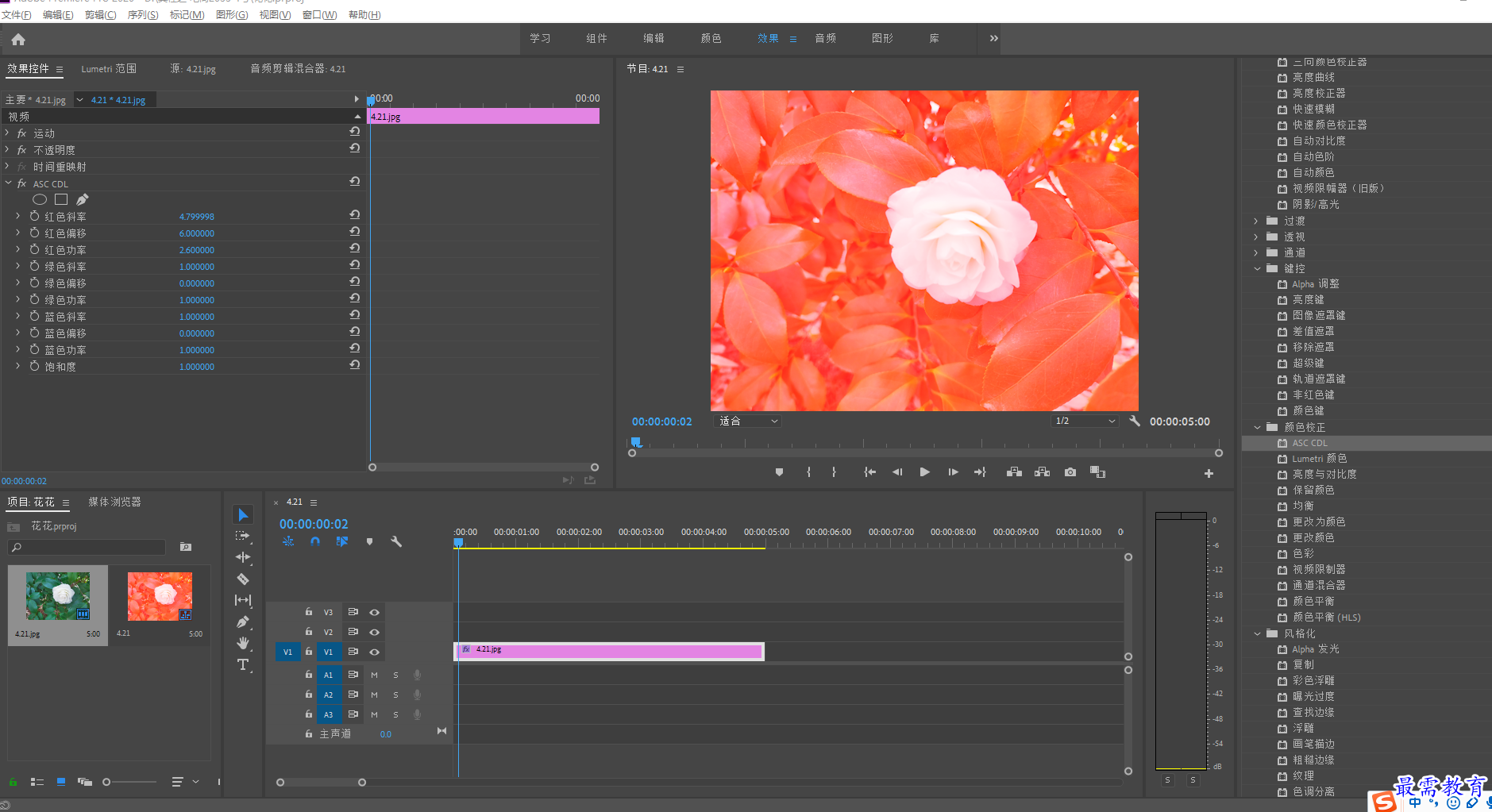Viewport: 1492px width, 812px height.
Task: Solo audio track A2
Action: pyautogui.click(x=395, y=695)
